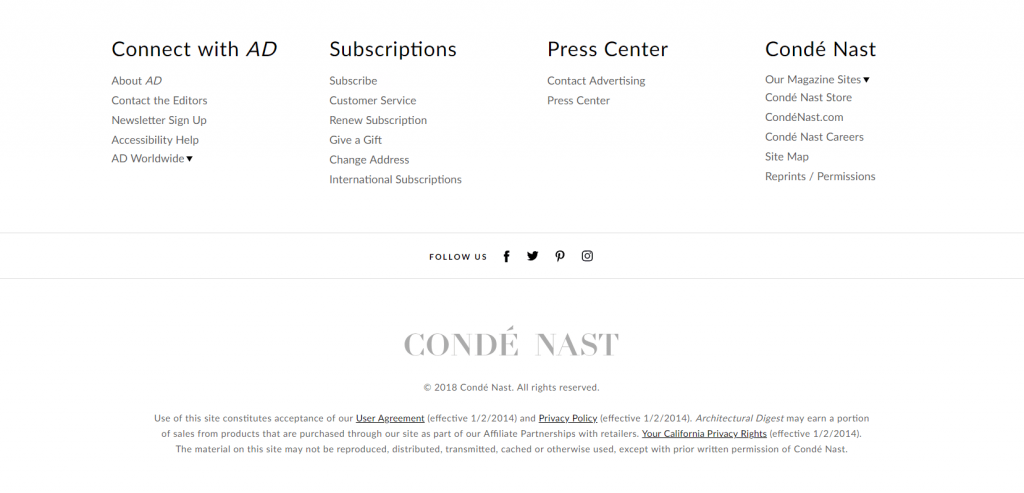
Task: Select Renew Subscription
Action: point(378,120)
